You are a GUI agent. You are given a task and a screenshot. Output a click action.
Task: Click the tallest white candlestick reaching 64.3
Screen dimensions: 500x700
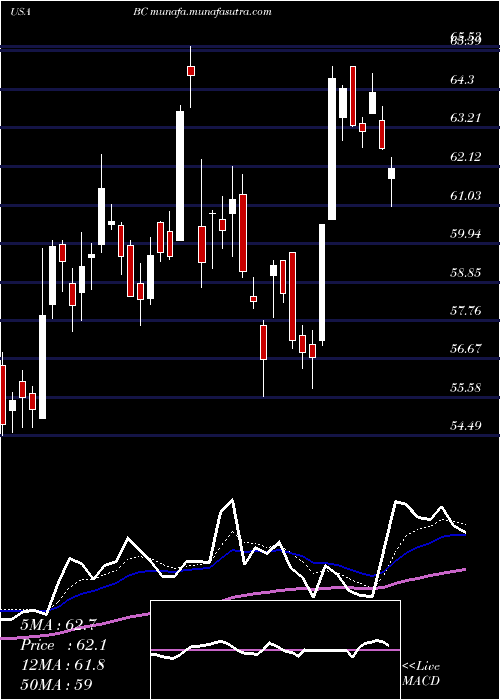(332, 149)
